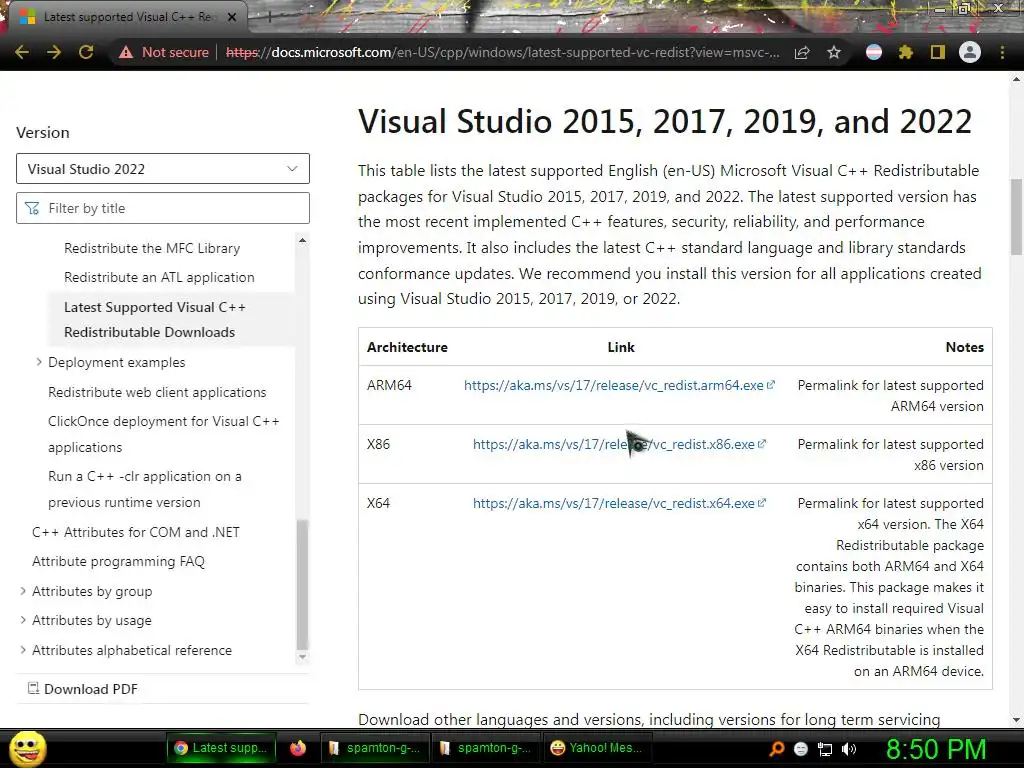Open the vc_redist.x86.exe download link
The image size is (1024, 768).
[x=619, y=444]
